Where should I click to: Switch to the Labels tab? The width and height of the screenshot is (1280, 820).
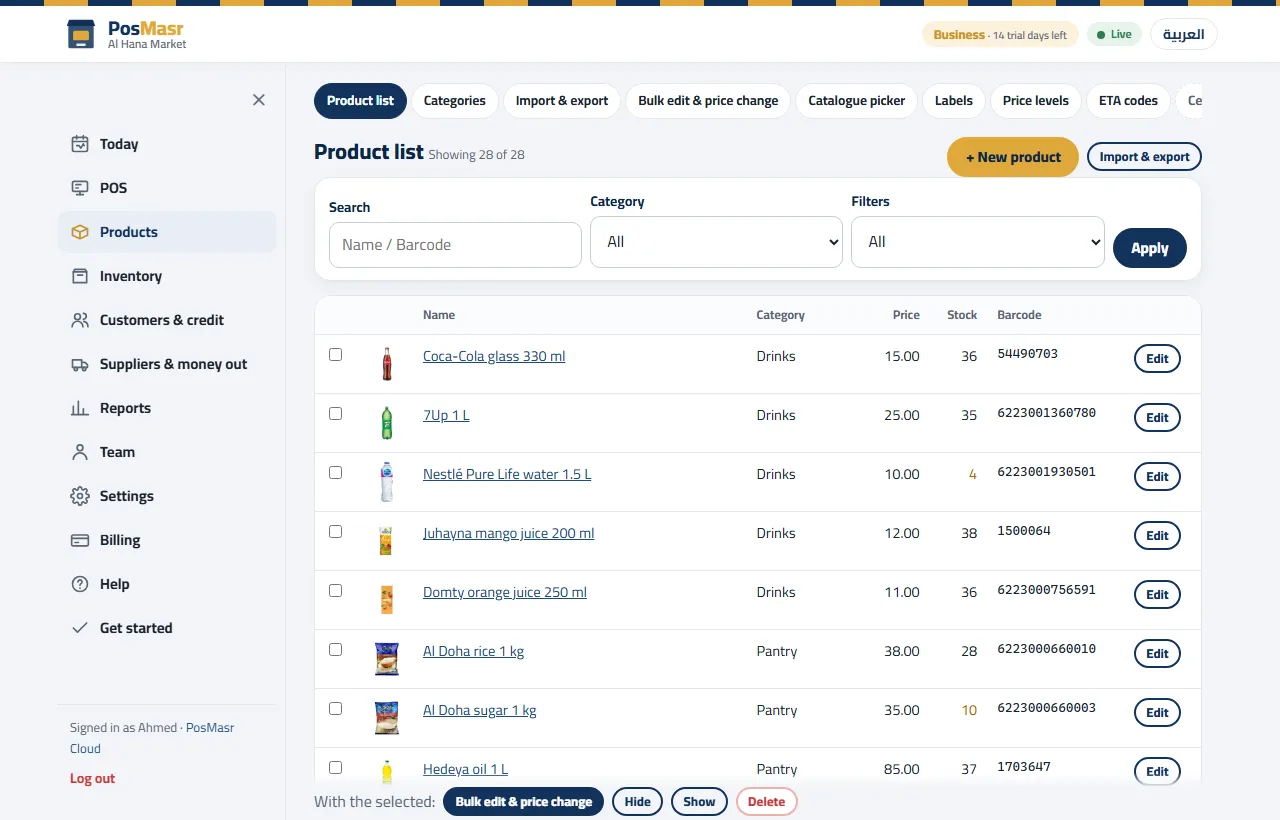tap(954, 101)
